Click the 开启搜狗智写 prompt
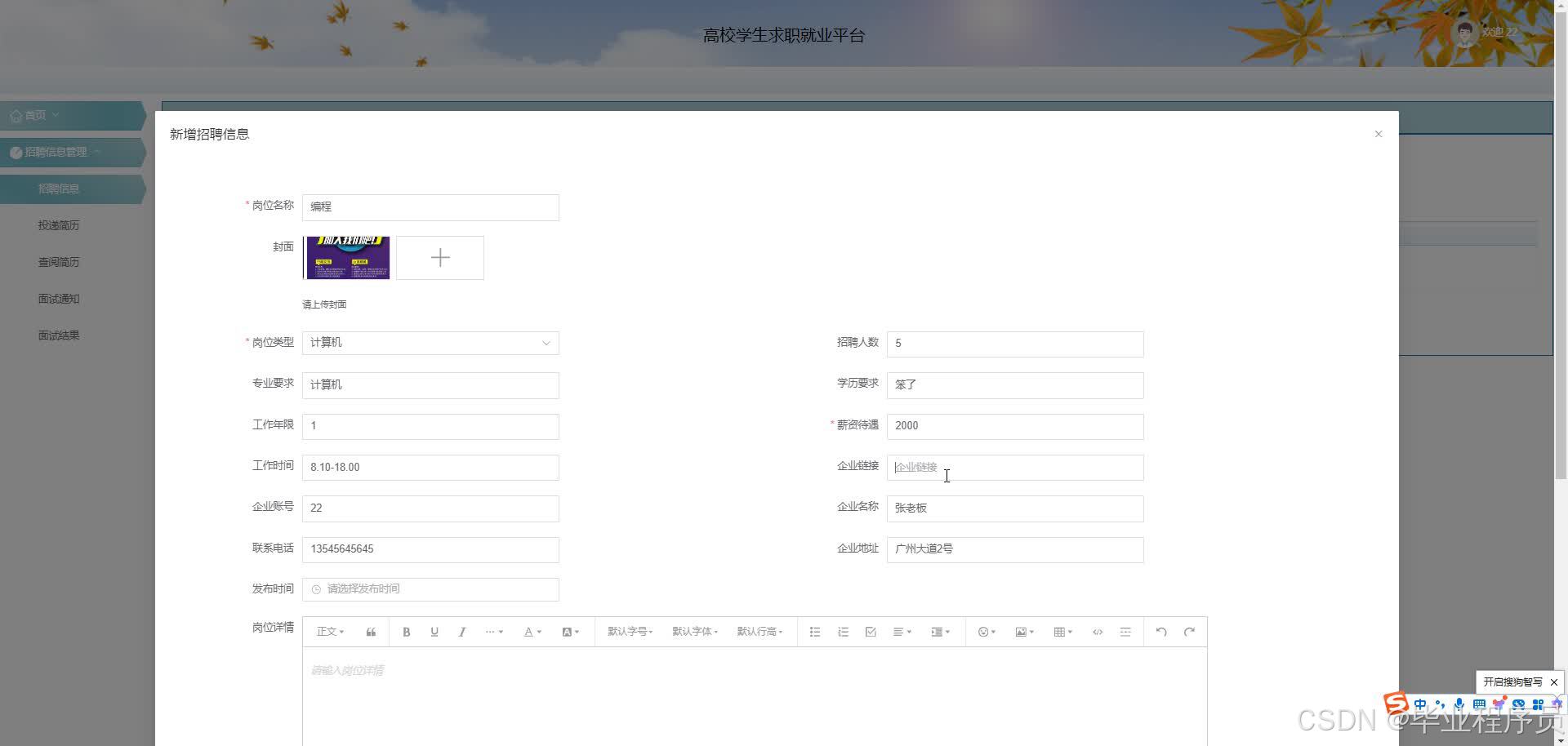Viewport: 1568px width, 746px height. 1512,682
